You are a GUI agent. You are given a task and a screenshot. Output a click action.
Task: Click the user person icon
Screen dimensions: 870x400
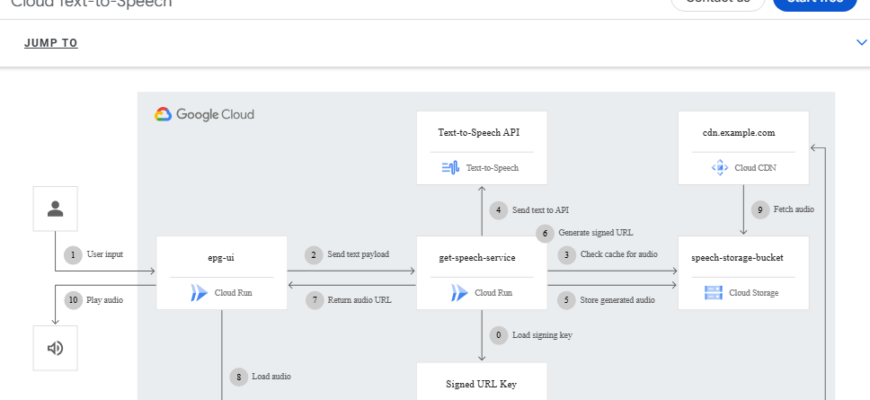point(55,209)
